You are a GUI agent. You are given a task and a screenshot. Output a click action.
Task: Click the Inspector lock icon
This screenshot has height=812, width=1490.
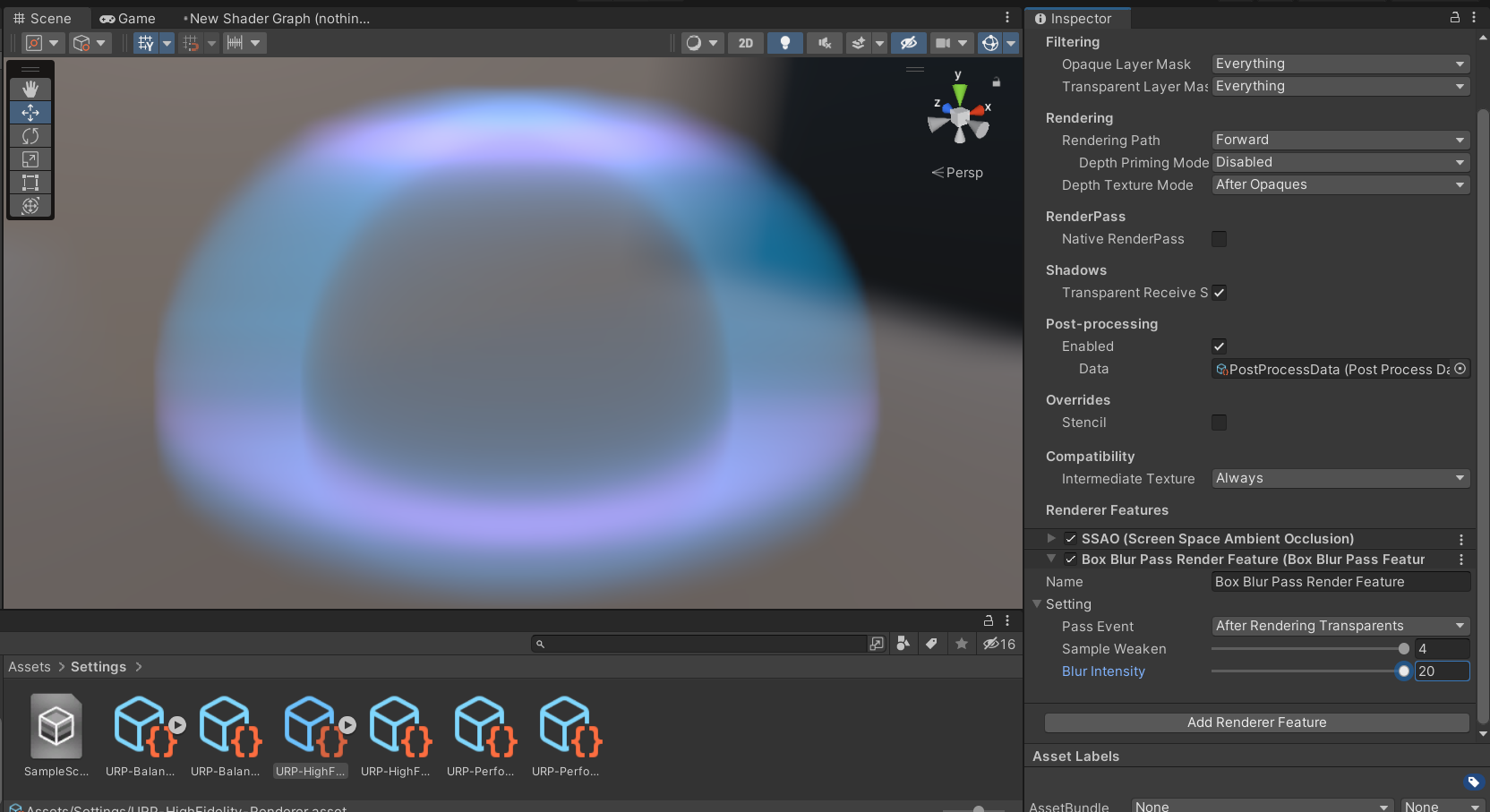click(x=1455, y=17)
